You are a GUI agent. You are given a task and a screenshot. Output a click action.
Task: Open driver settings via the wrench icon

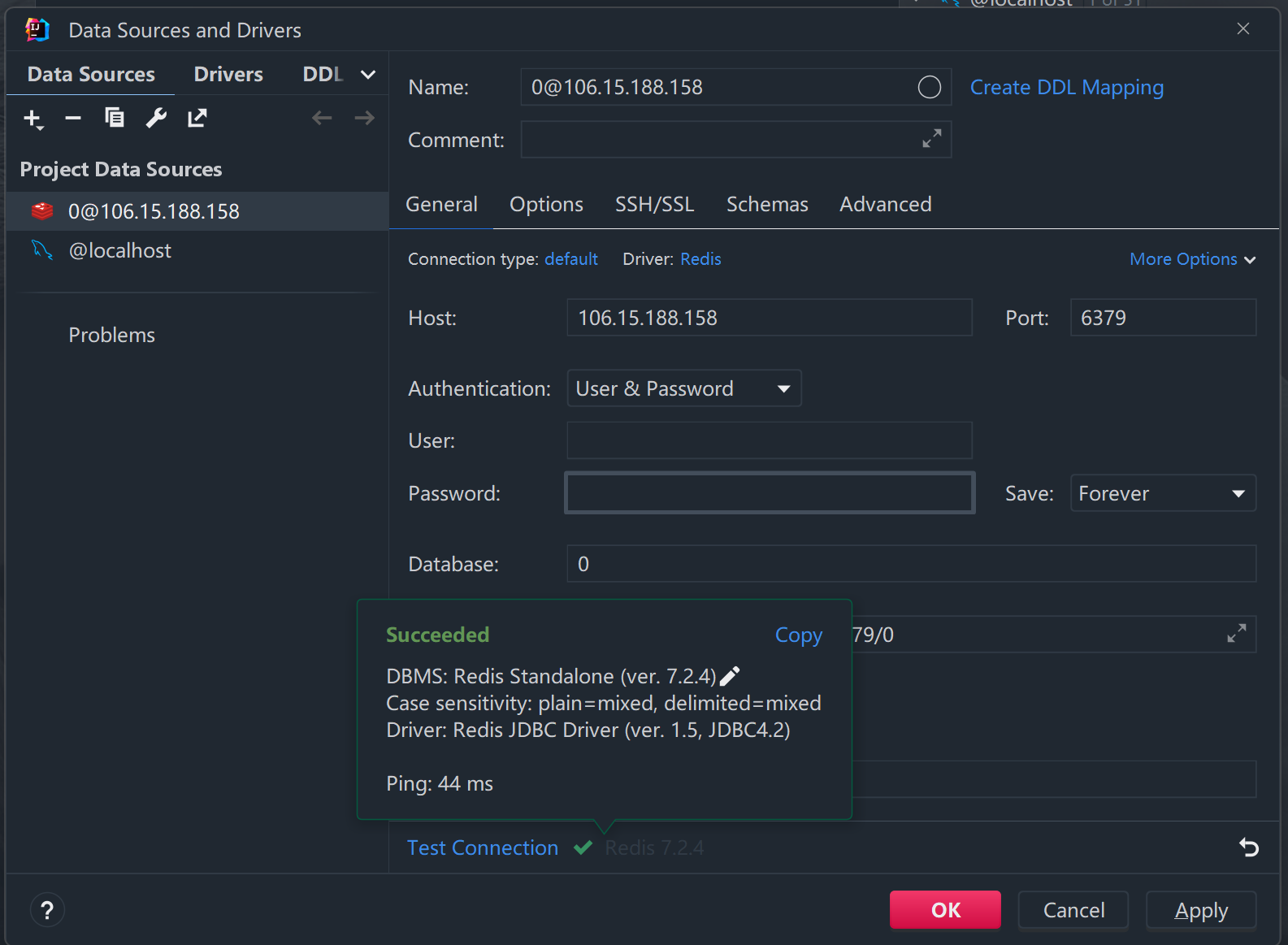(156, 119)
